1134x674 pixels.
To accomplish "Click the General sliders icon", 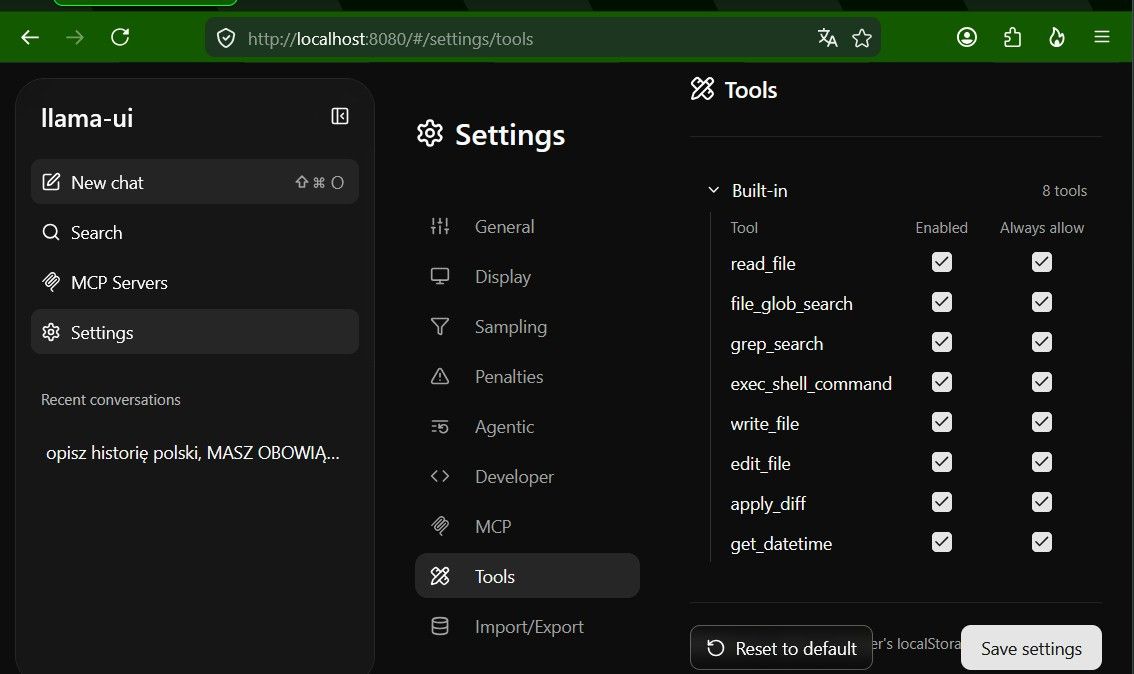I will coord(440,226).
